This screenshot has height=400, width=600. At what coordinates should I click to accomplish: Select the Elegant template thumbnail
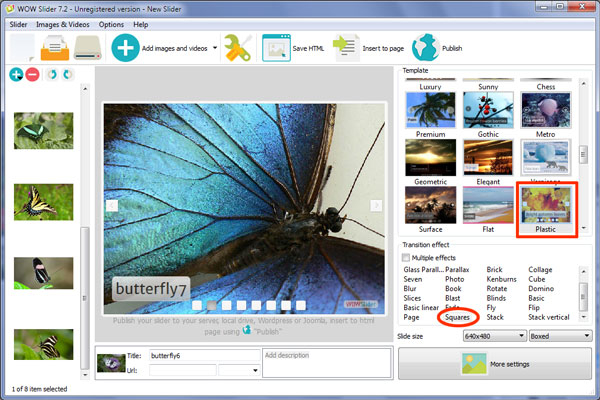pyautogui.click(x=488, y=157)
